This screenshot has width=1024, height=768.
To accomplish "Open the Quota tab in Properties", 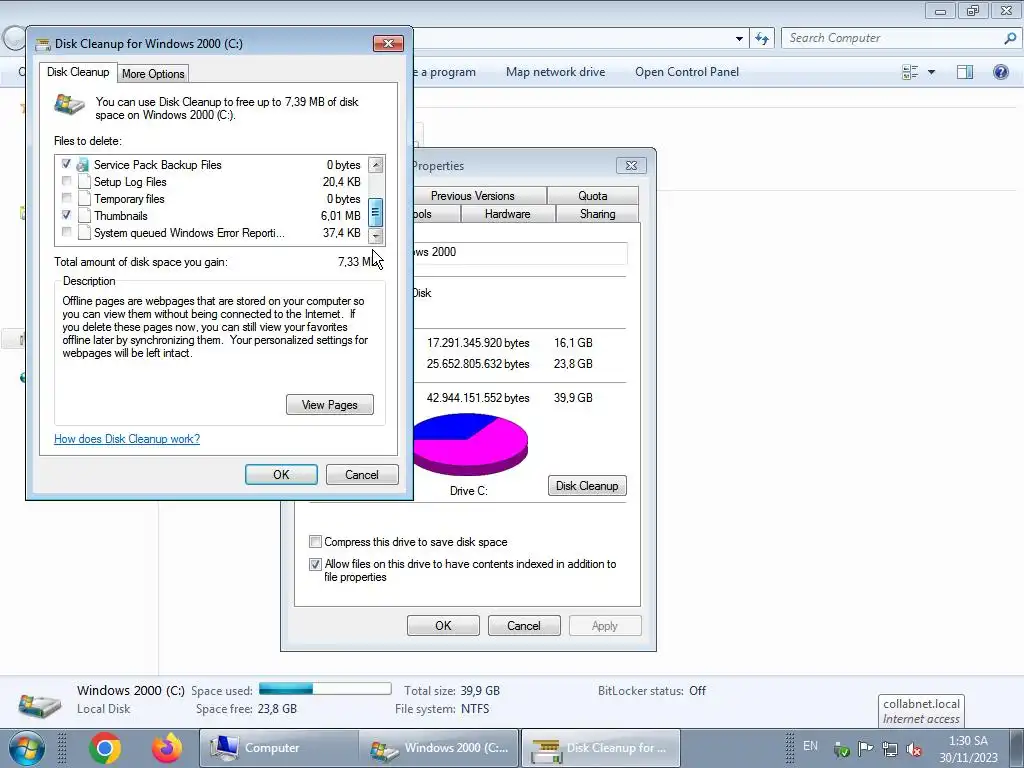I will click(x=593, y=196).
